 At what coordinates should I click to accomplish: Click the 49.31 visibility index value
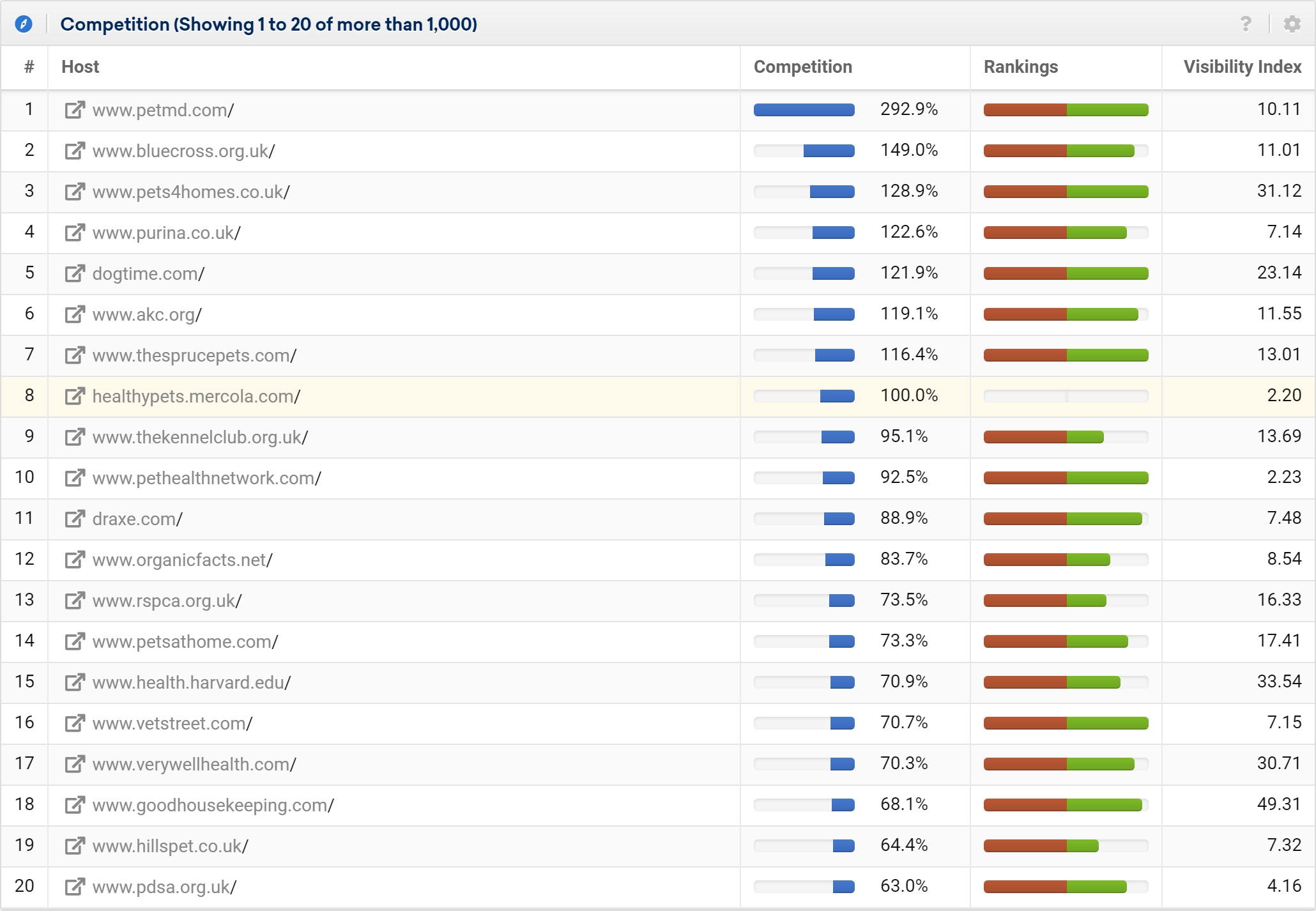click(x=1279, y=804)
